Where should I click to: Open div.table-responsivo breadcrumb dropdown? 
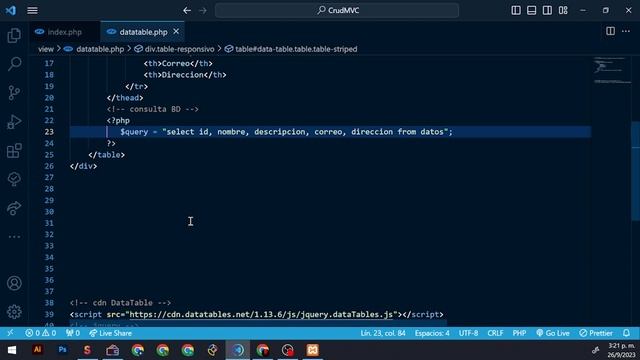tap(180, 49)
